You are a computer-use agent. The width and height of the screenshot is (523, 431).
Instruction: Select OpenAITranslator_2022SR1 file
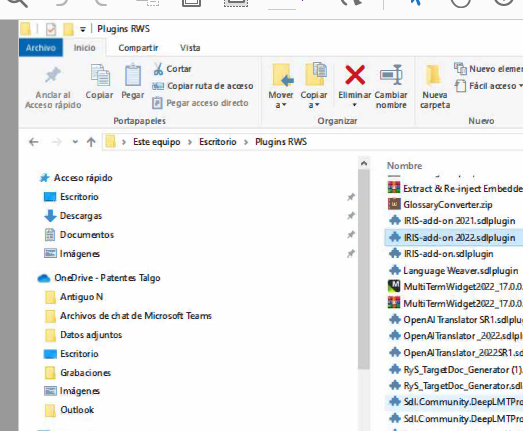tap(455, 353)
